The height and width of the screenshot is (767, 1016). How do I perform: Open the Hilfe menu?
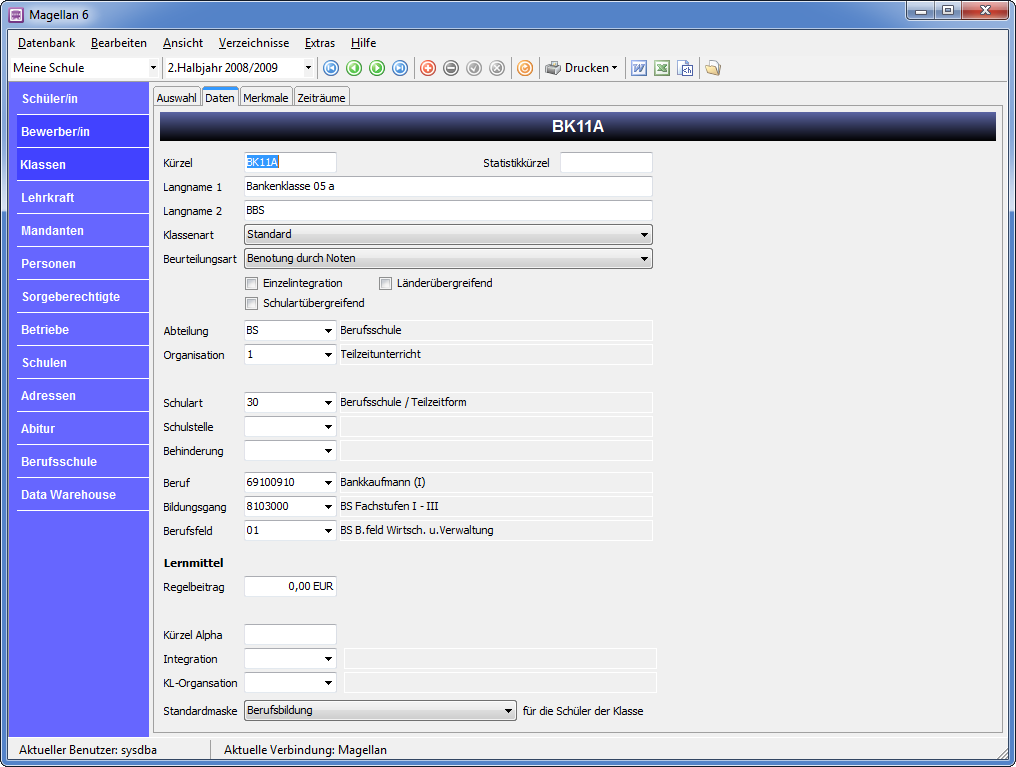click(364, 43)
